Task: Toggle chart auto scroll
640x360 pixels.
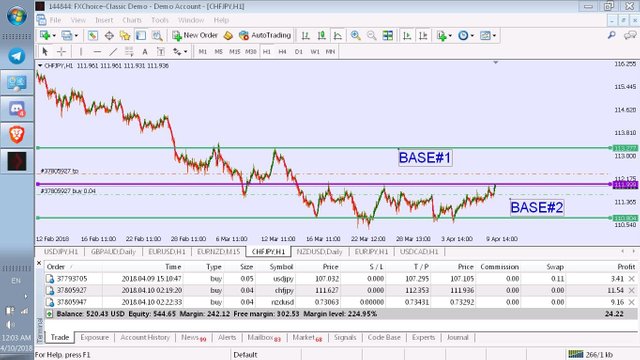Action: click(407, 36)
